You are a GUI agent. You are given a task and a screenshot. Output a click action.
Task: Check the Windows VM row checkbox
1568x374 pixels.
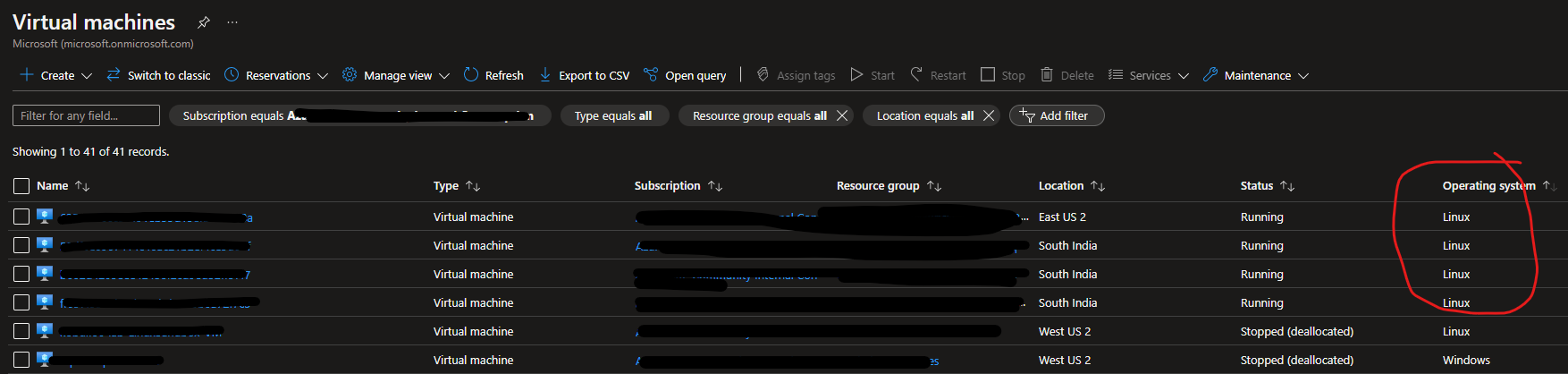point(21,360)
